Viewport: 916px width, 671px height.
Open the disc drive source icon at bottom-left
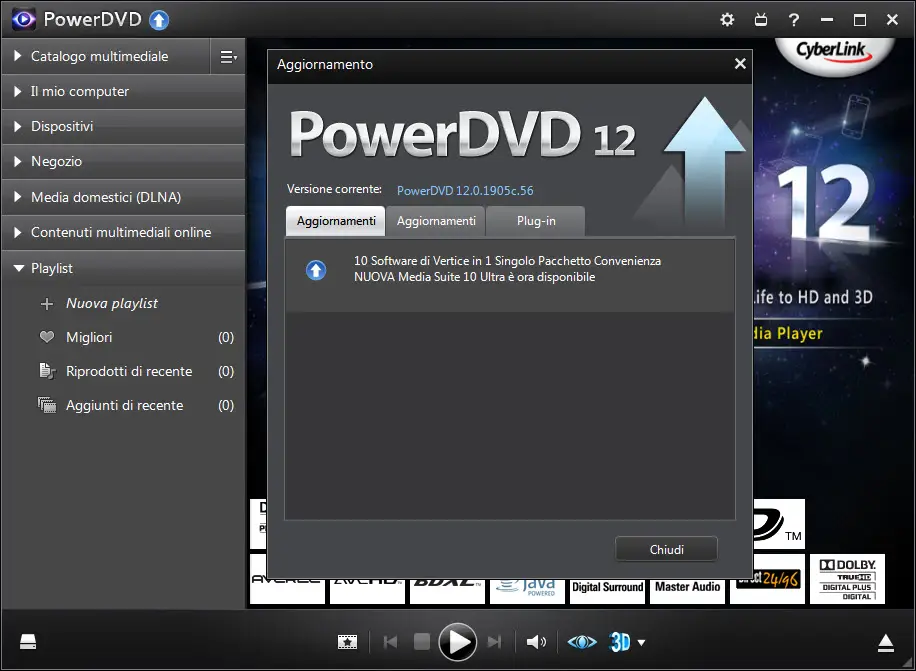click(x=28, y=642)
